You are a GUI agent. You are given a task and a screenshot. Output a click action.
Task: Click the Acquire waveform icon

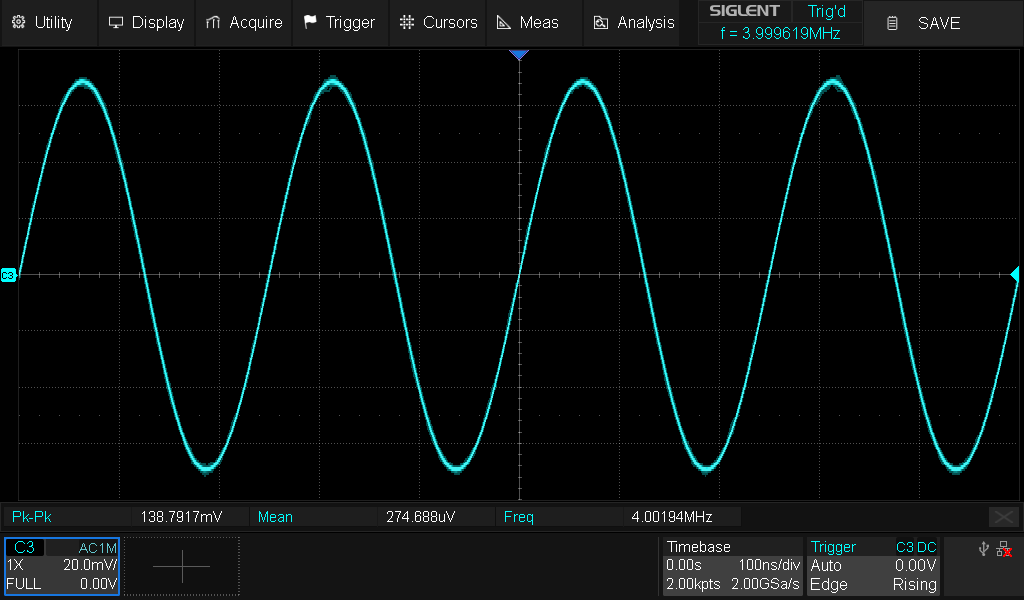click(x=213, y=22)
